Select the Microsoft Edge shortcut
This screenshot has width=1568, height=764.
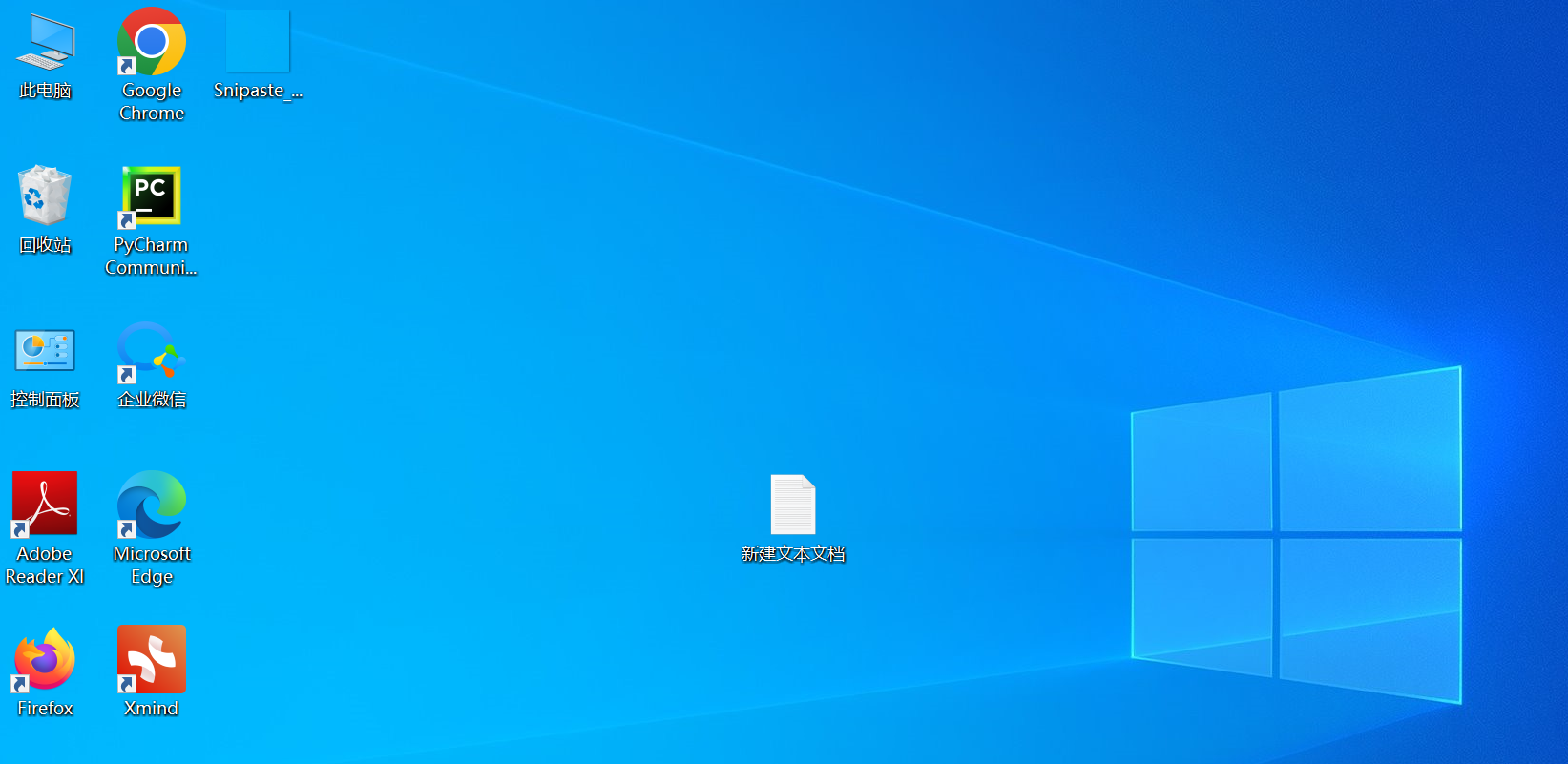[152, 504]
